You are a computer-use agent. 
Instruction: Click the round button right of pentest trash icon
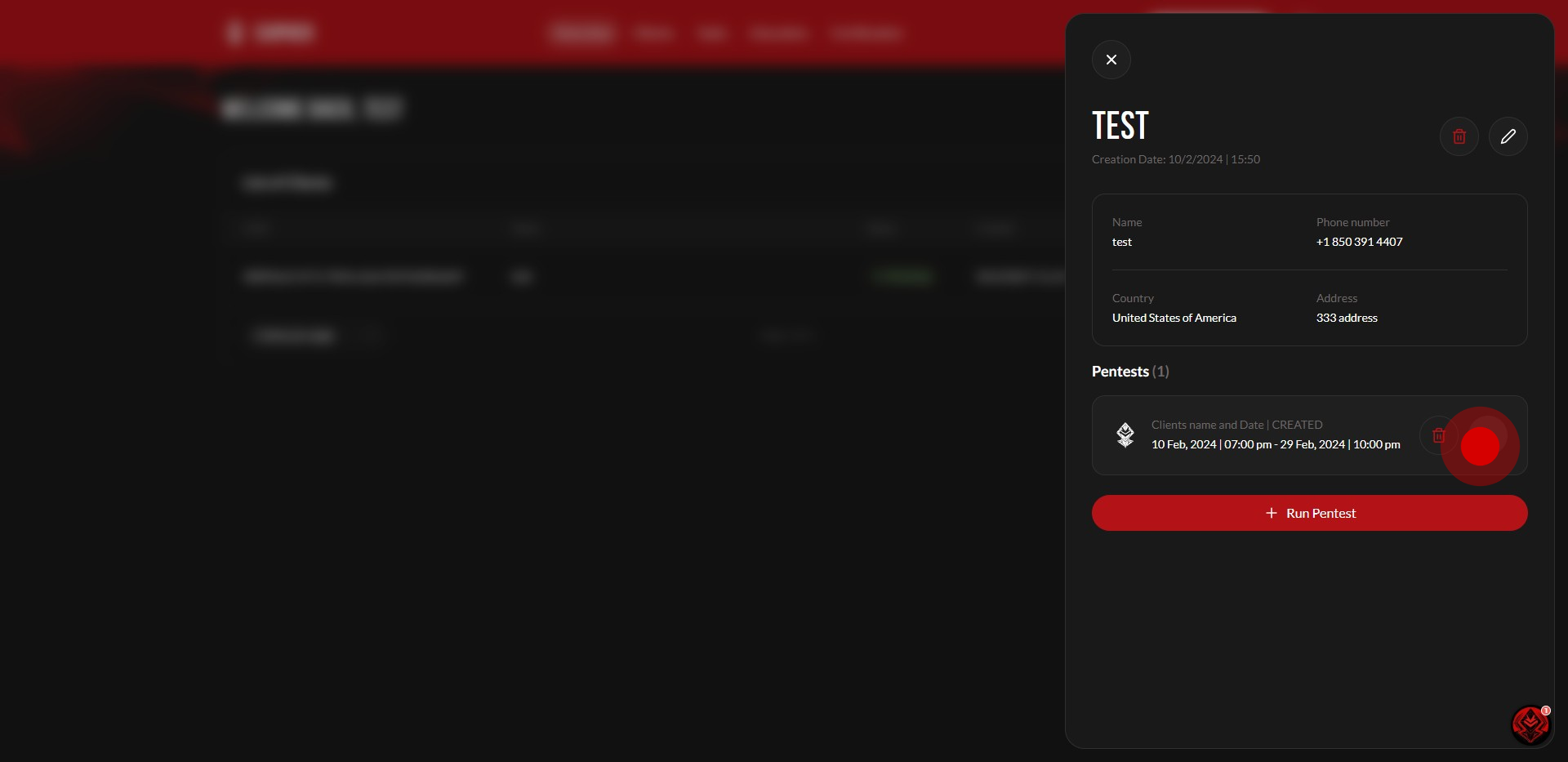[x=1487, y=435]
